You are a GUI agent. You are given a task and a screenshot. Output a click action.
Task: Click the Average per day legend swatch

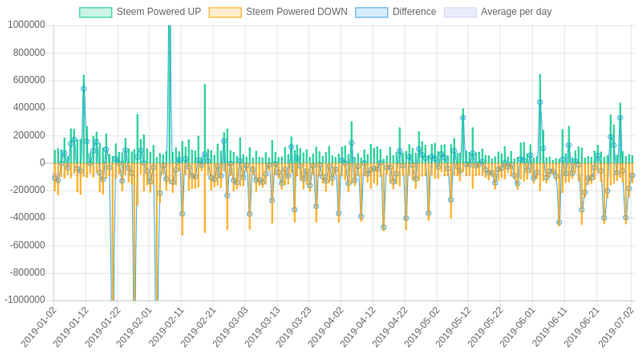pyautogui.click(x=460, y=12)
